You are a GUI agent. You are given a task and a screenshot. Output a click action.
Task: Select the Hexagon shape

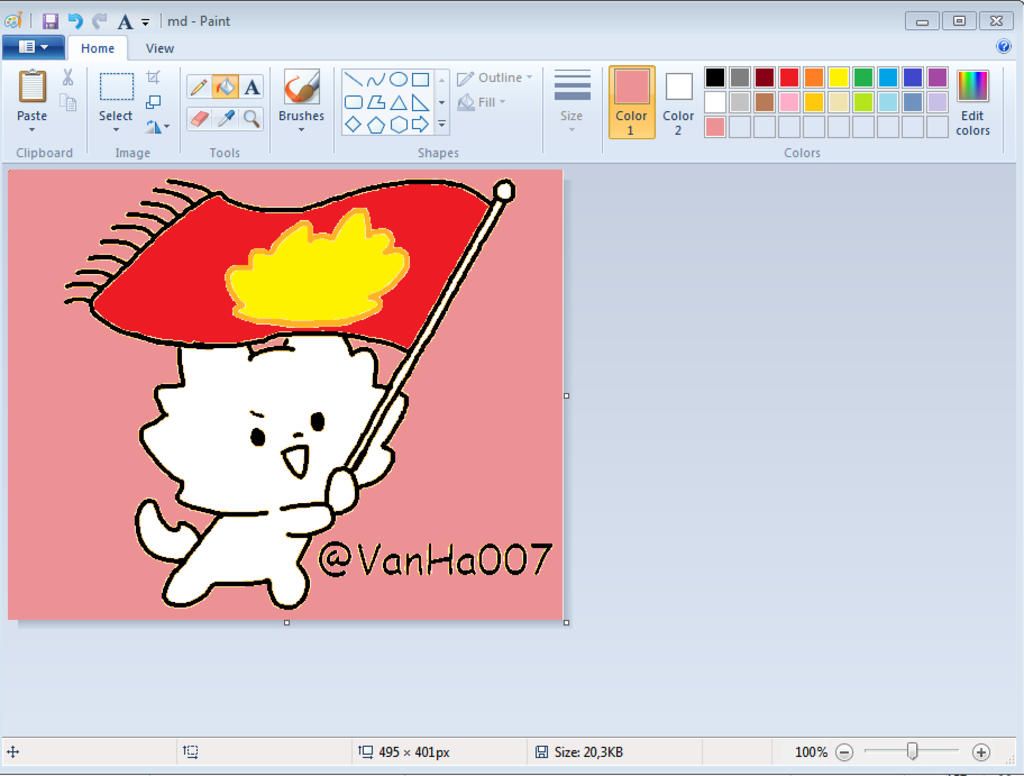pos(398,124)
